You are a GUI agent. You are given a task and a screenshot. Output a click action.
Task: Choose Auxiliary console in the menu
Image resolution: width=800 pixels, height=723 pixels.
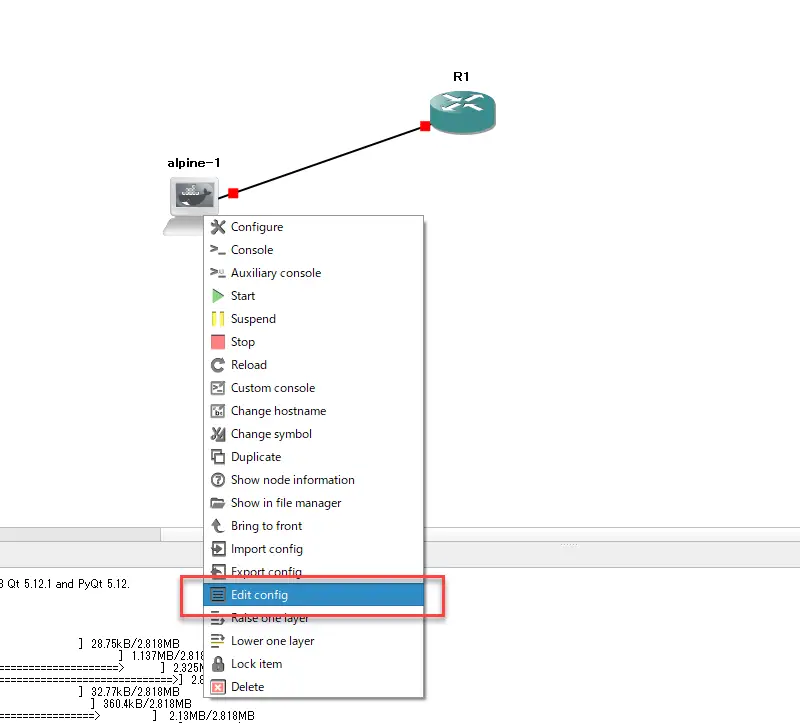point(313,273)
